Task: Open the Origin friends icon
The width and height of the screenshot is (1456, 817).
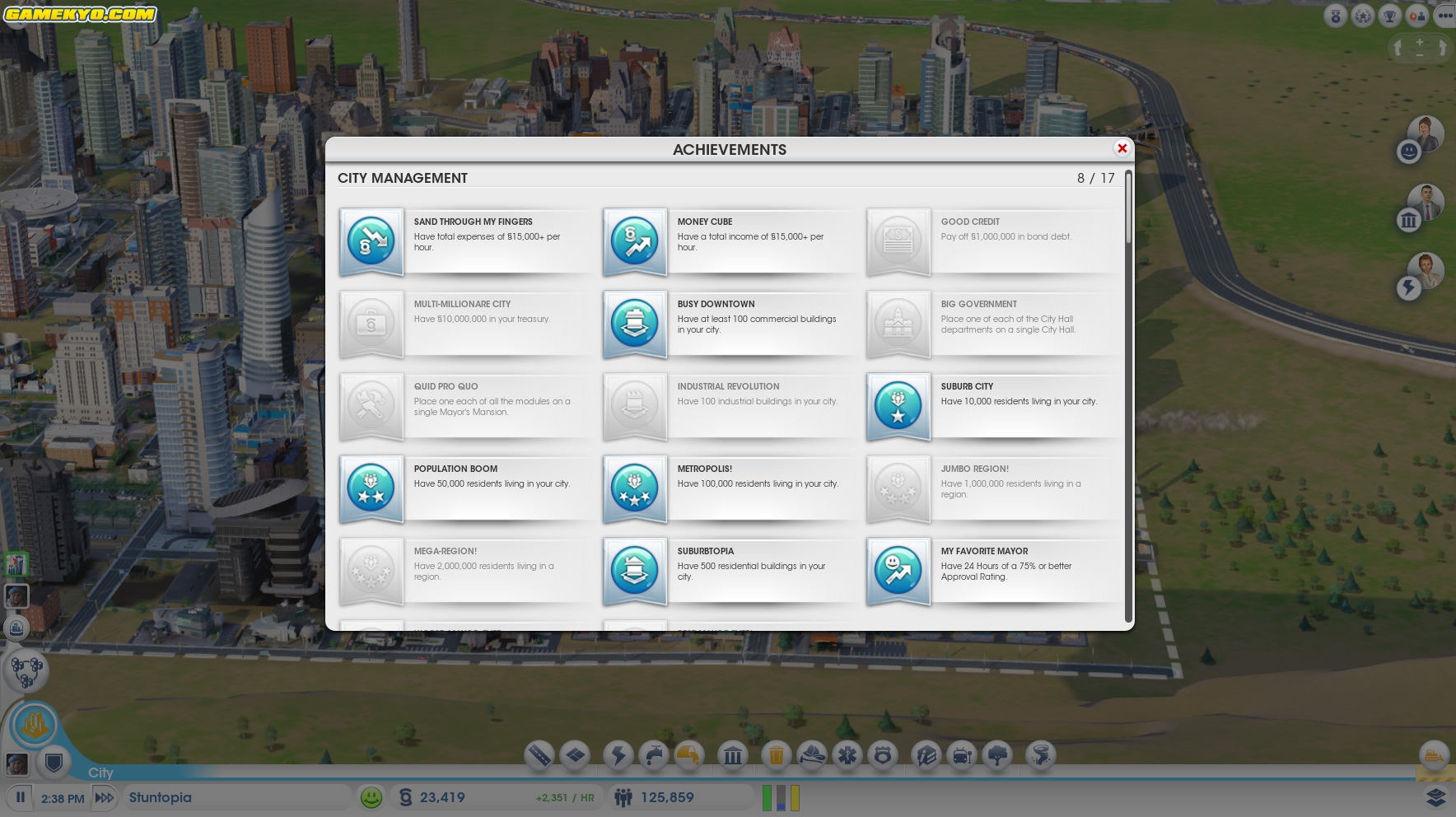Action: pos(1417,16)
